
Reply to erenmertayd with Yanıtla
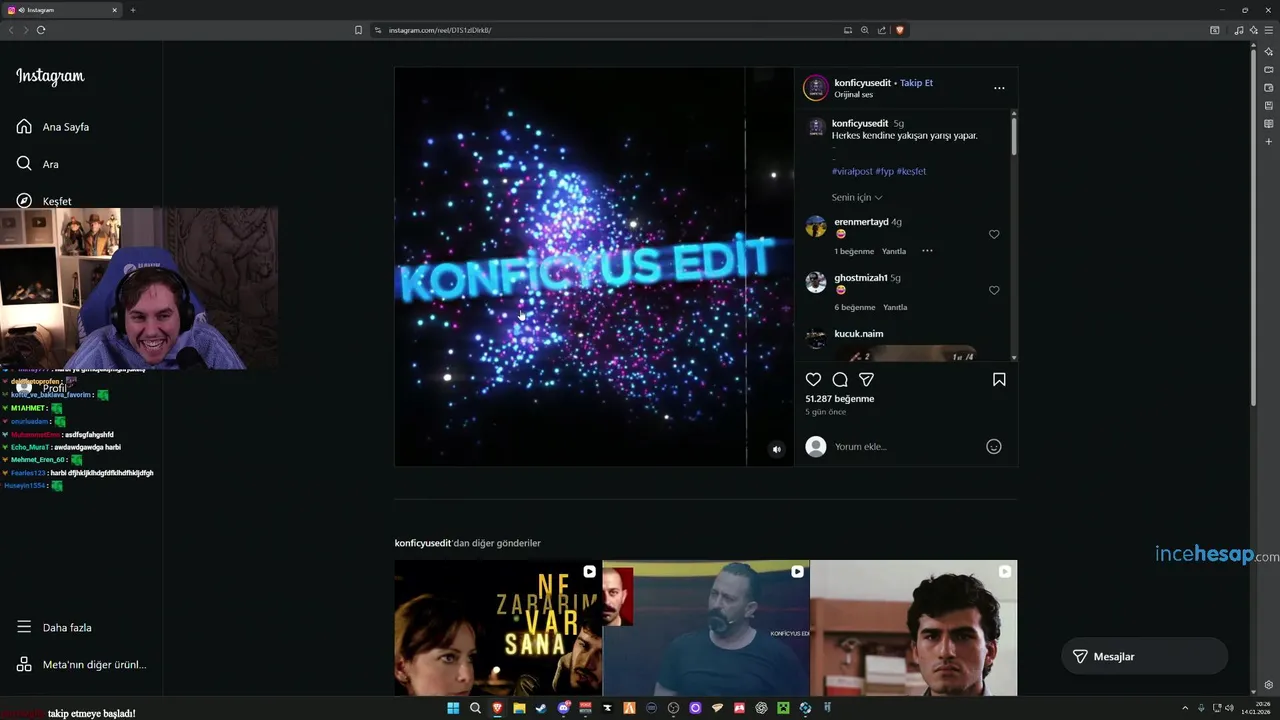tap(894, 252)
